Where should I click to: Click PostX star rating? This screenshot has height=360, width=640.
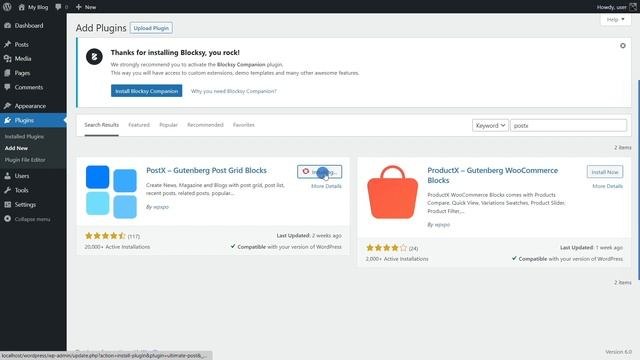(105, 236)
